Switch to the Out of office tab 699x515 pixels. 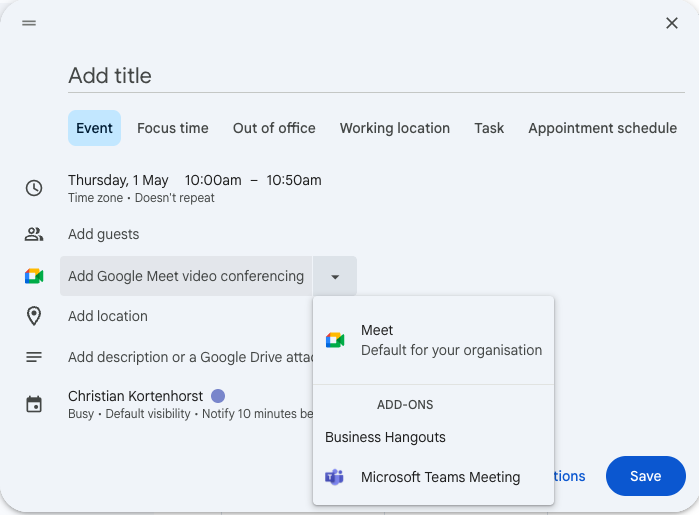pos(274,128)
